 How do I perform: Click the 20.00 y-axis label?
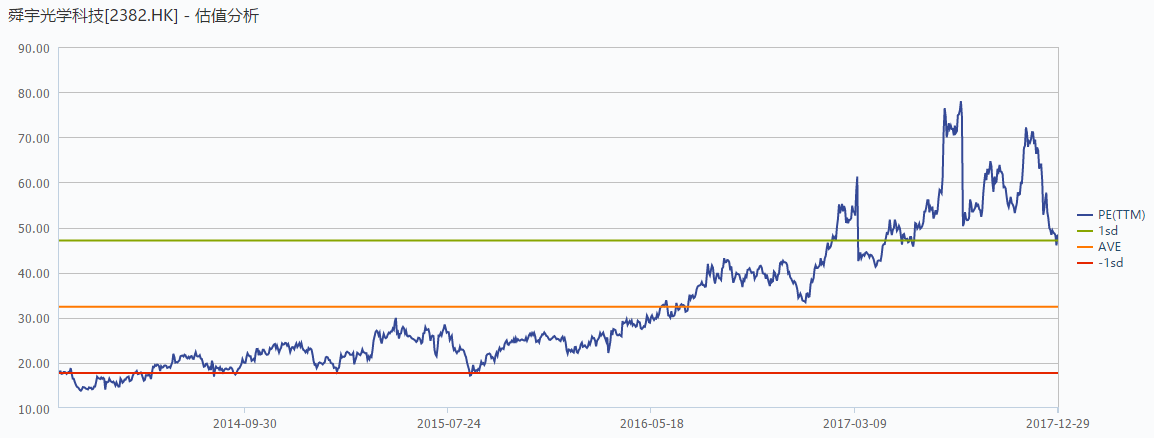[x=33, y=363]
